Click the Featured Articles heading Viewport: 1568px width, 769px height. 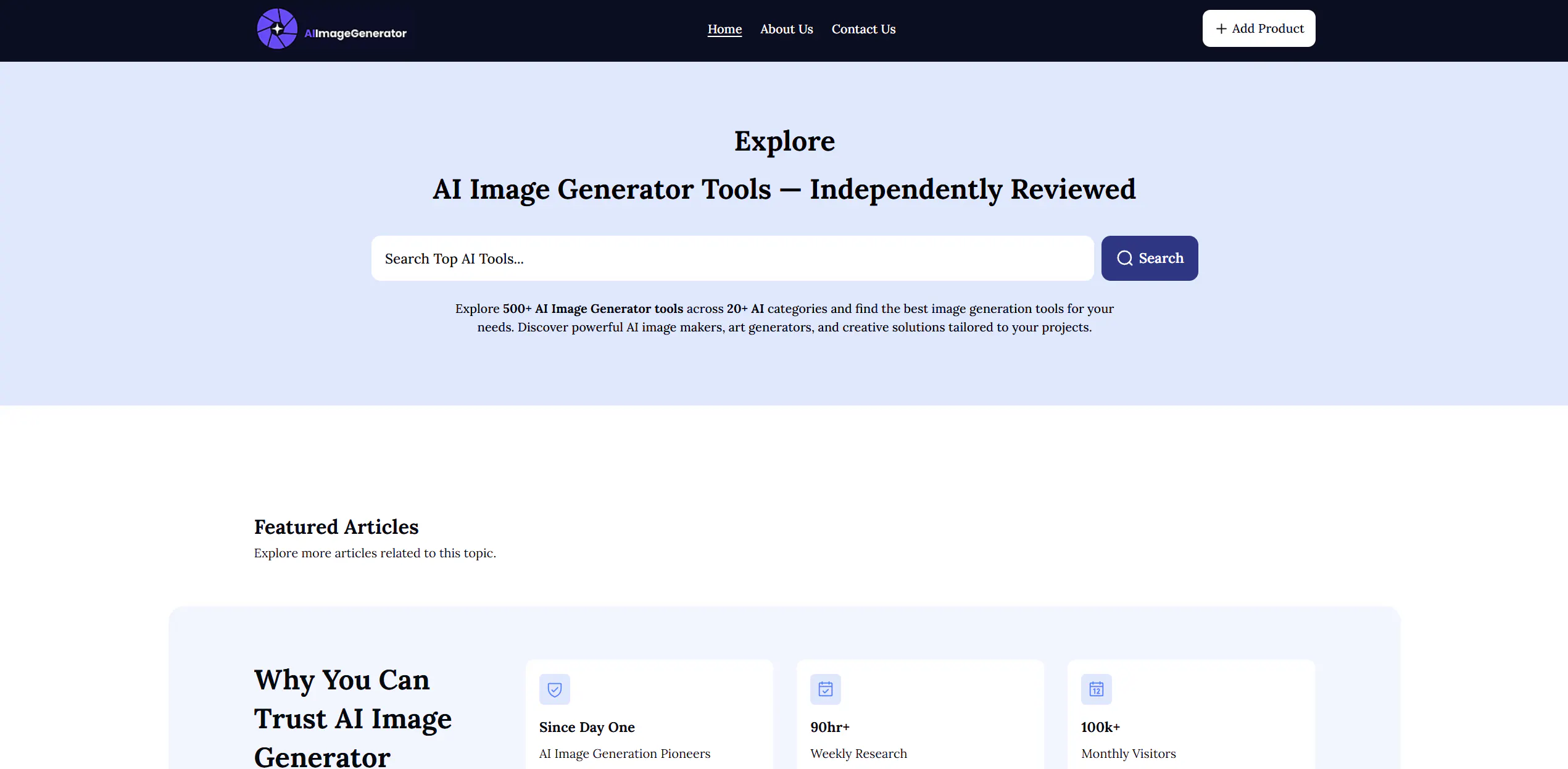[336, 527]
